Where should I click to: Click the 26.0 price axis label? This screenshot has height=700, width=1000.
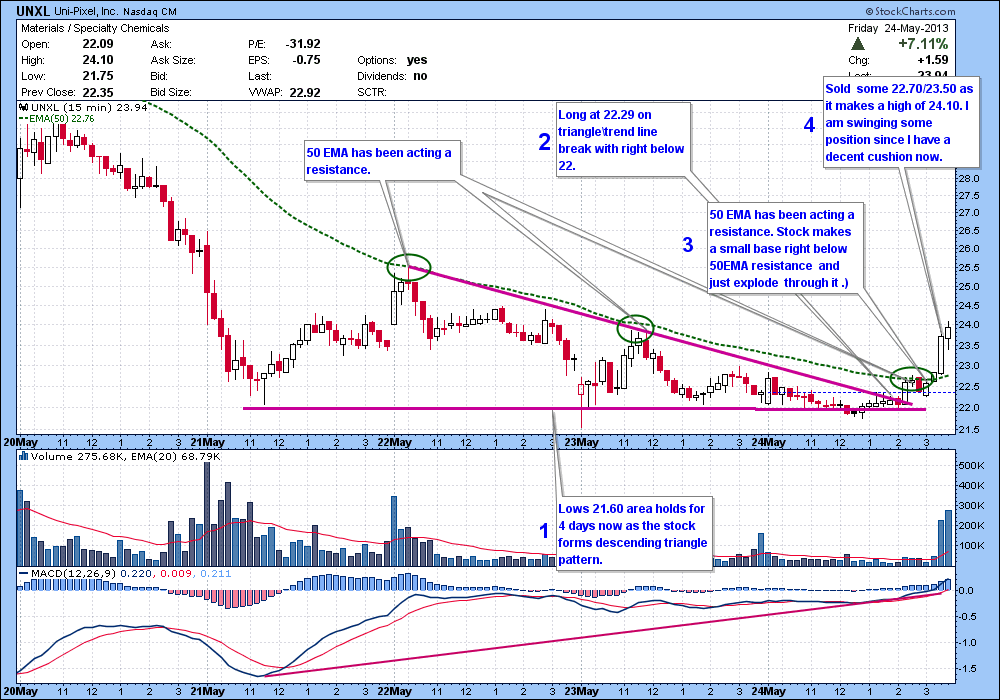[969, 248]
